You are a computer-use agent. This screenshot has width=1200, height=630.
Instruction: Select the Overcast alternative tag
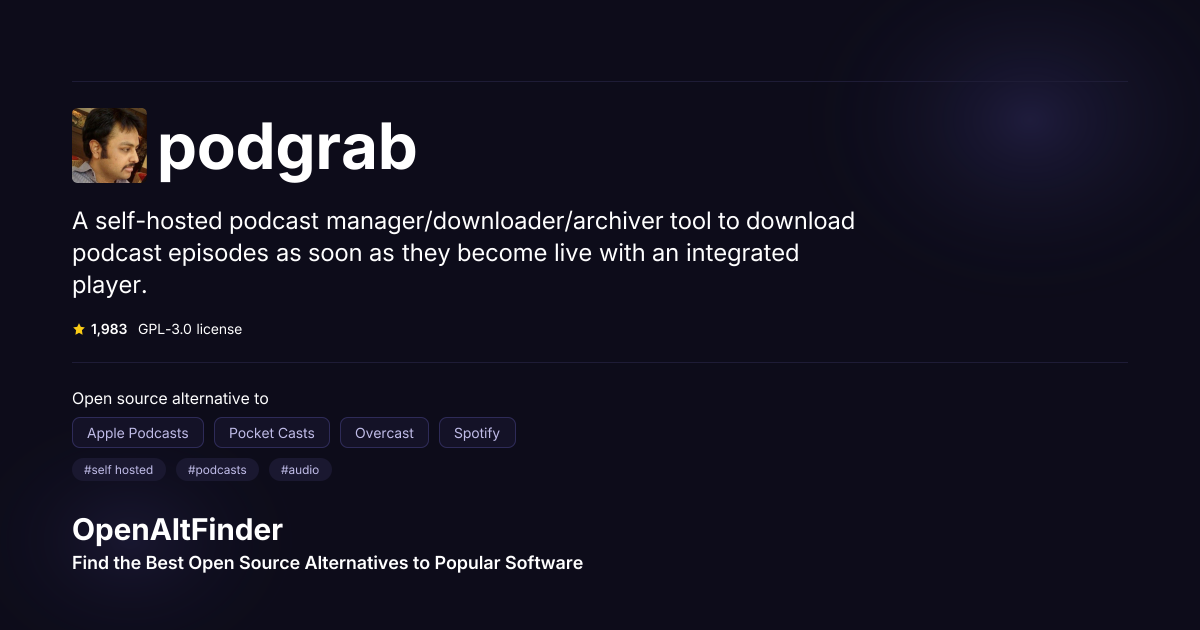[x=384, y=433]
